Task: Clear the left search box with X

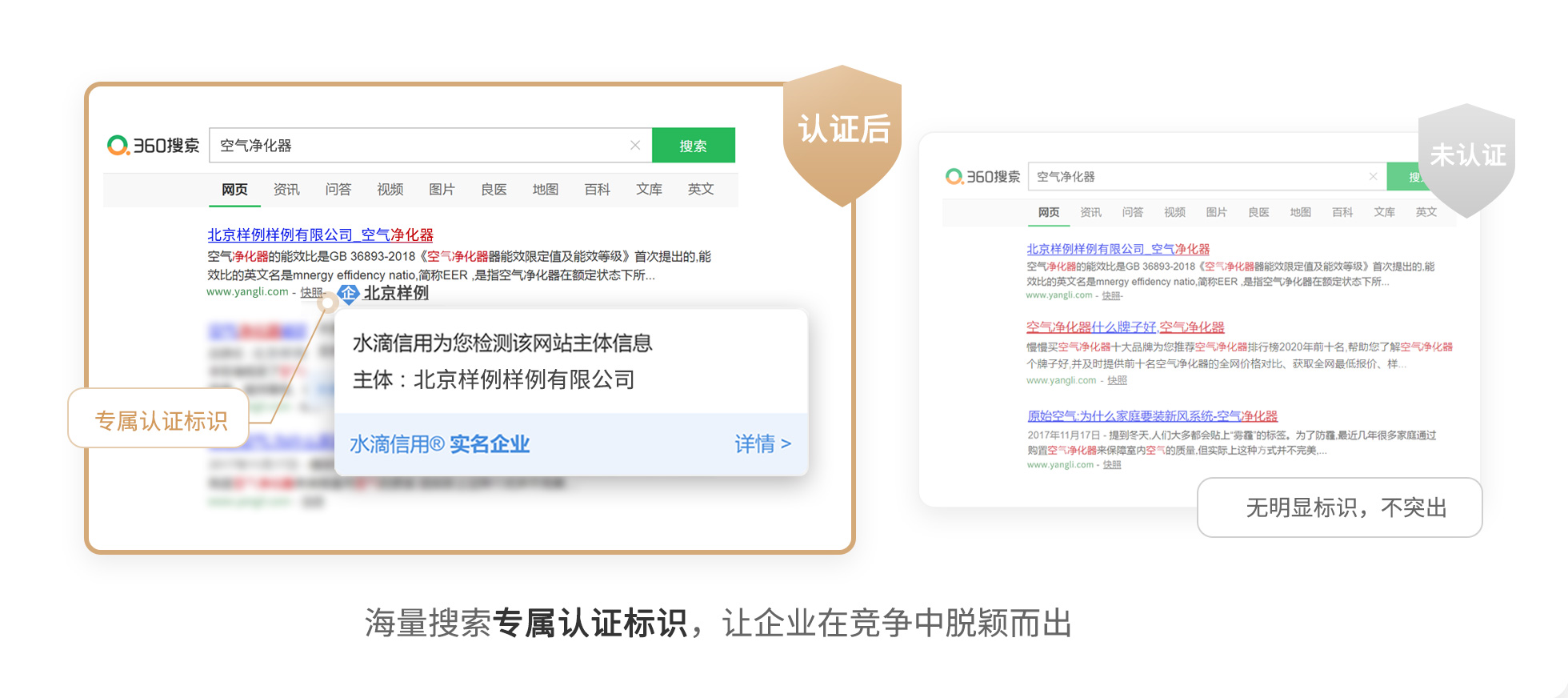Action: click(x=635, y=145)
